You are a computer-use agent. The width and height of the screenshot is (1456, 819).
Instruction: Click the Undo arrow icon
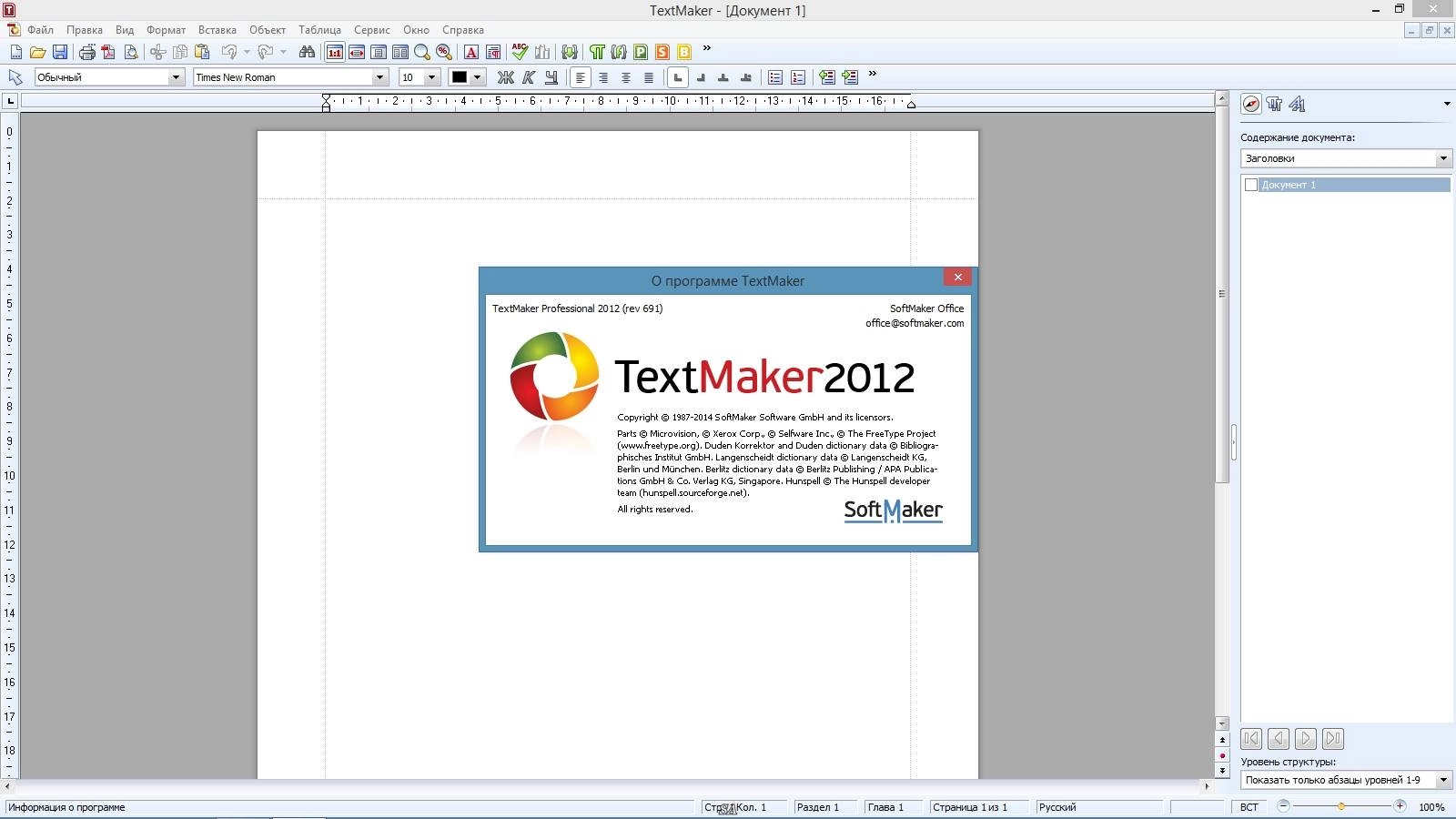coord(229,52)
